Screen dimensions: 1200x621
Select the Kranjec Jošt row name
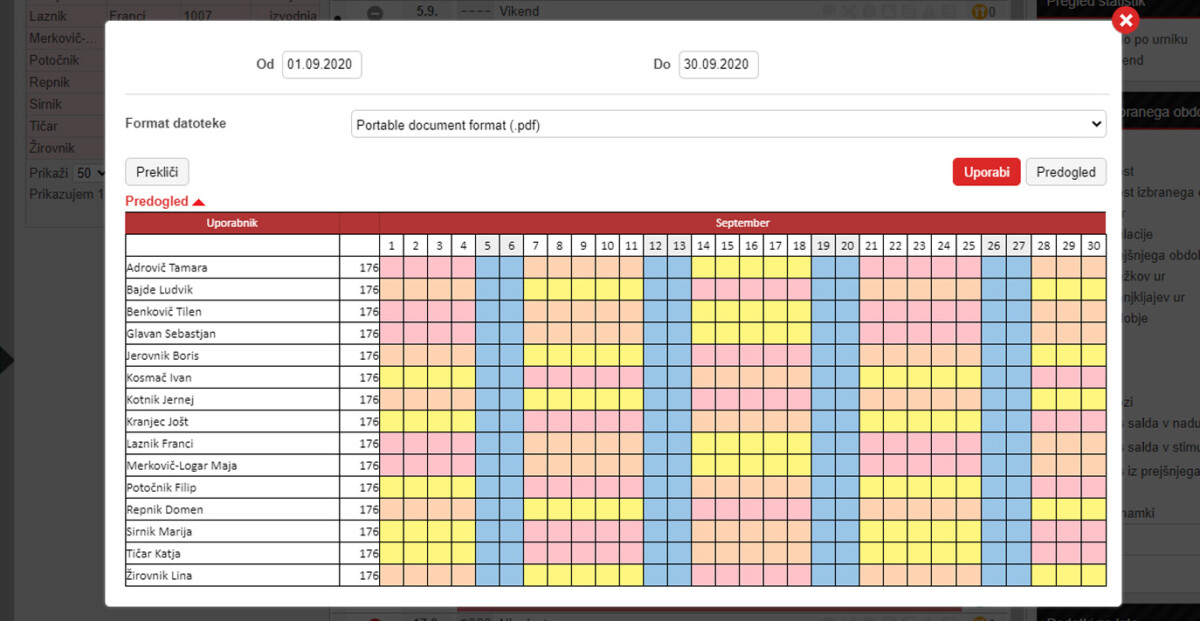tap(157, 422)
